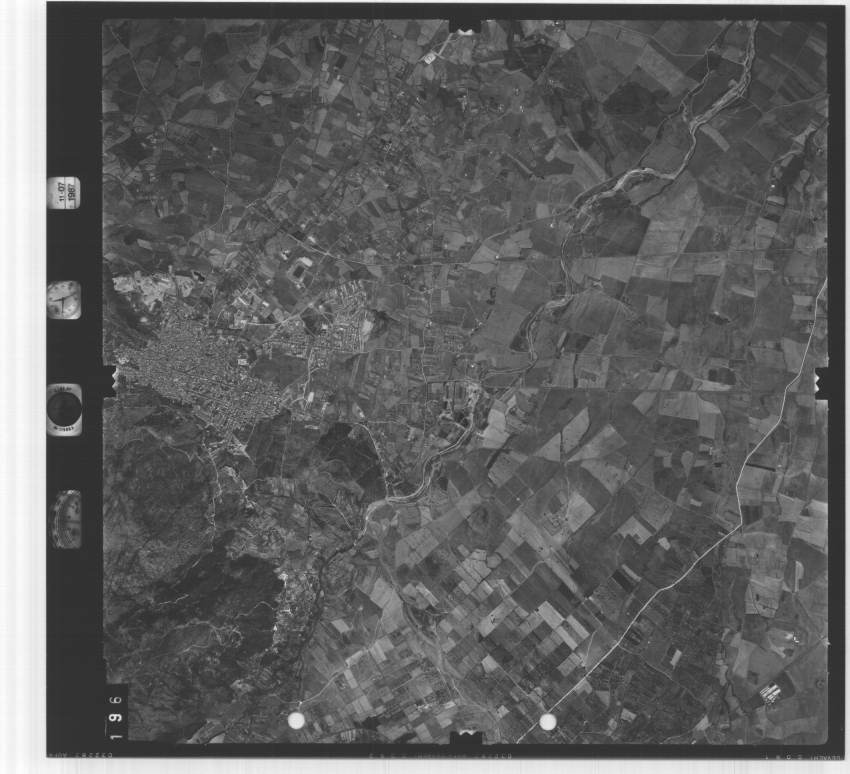
Task: Click the bottom edge fiducial notch
Action: pyautogui.click(x=465, y=738)
